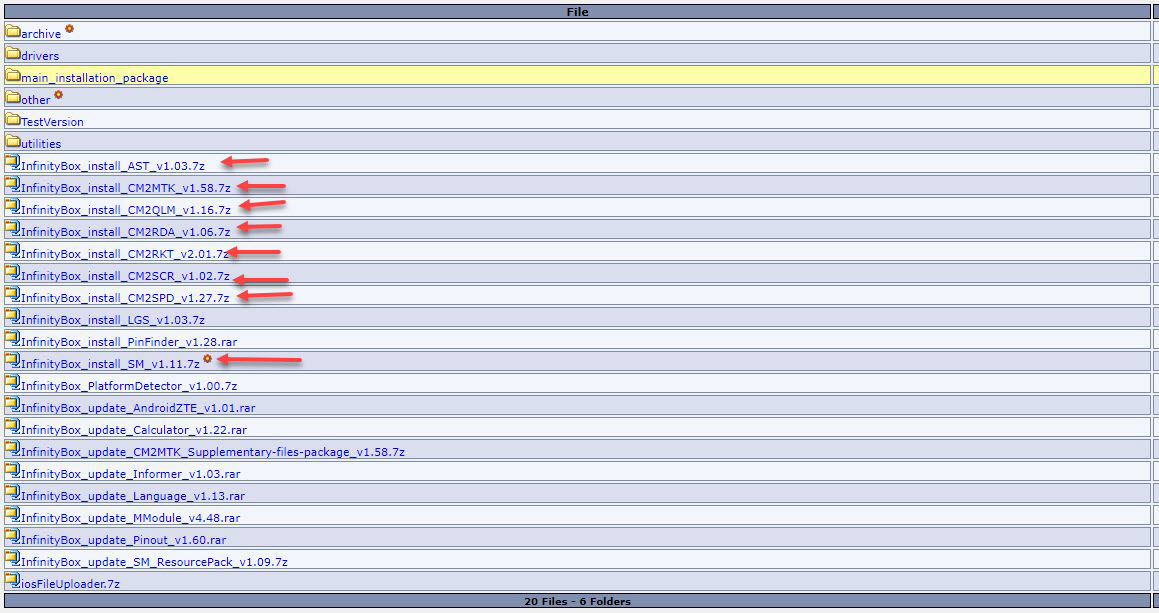Download InfinityBox_install_LGS_v1.03.7z
Image resolution: width=1159 pixels, height=613 pixels.
pyautogui.click(x=112, y=319)
